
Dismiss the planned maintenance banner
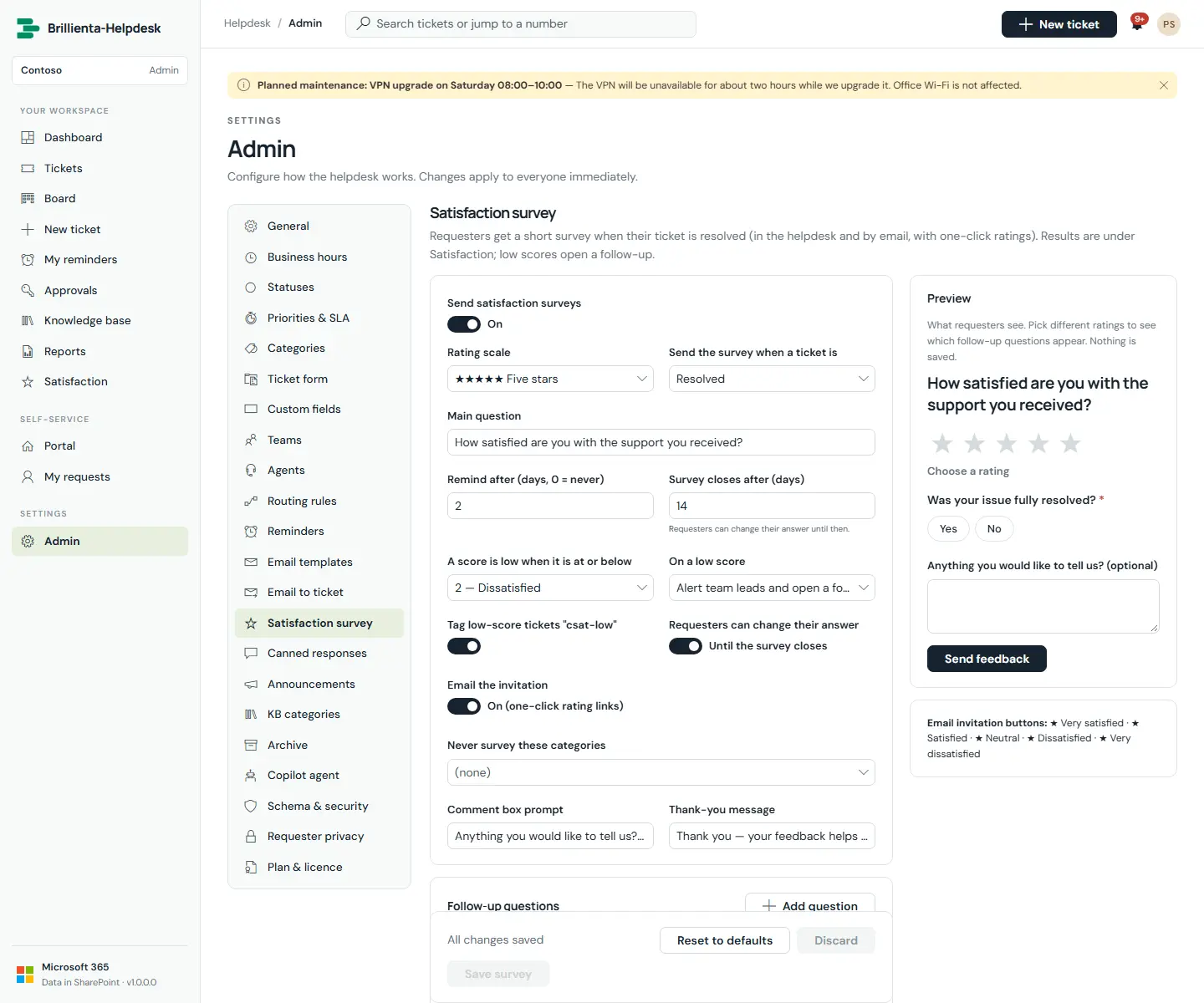[1163, 85]
